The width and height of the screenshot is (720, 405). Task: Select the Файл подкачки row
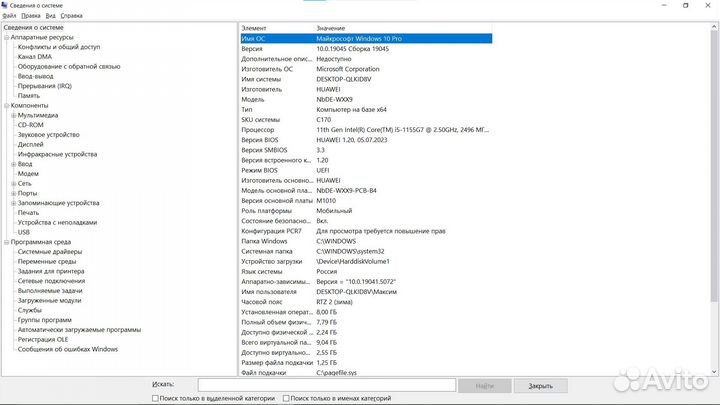(366, 373)
